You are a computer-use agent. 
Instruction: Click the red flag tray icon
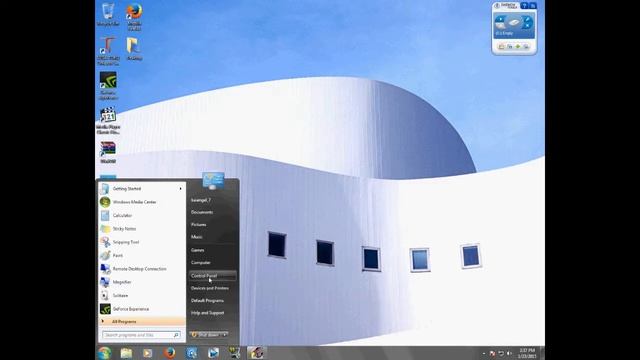pyautogui.click(x=492, y=353)
